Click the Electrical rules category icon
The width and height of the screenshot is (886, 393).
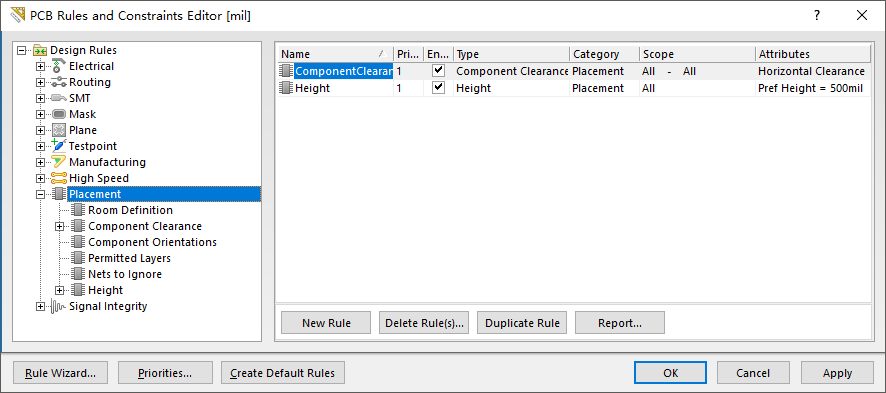tap(59, 66)
